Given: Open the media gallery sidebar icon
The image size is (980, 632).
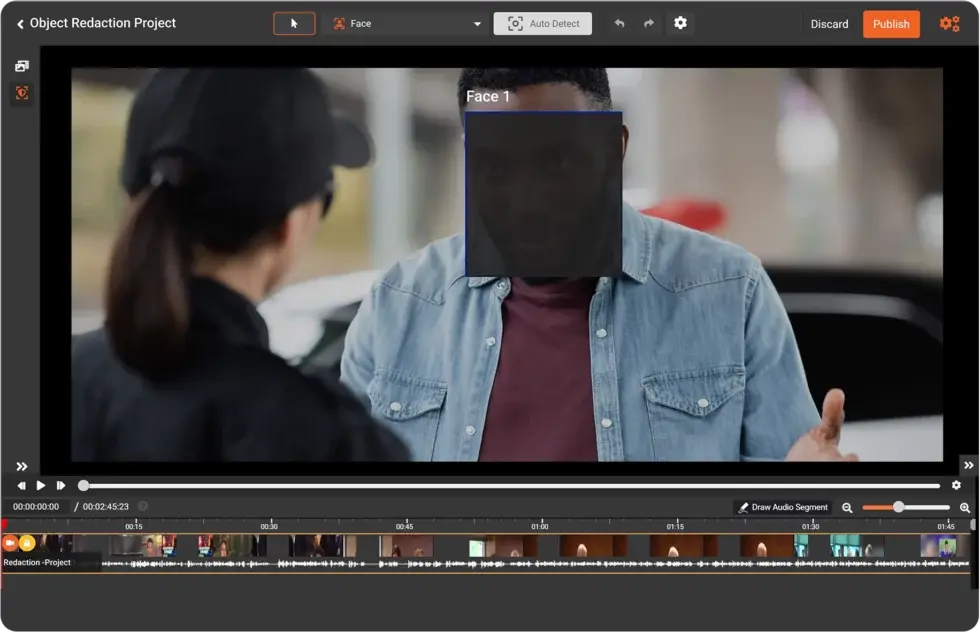Looking at the screenshot, I should [x=21, y=66].
